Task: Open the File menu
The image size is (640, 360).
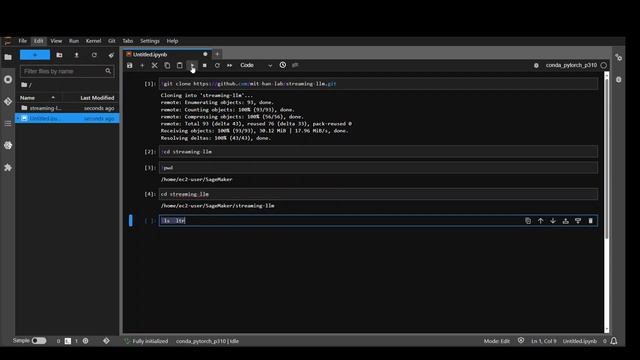Action: 23,41
